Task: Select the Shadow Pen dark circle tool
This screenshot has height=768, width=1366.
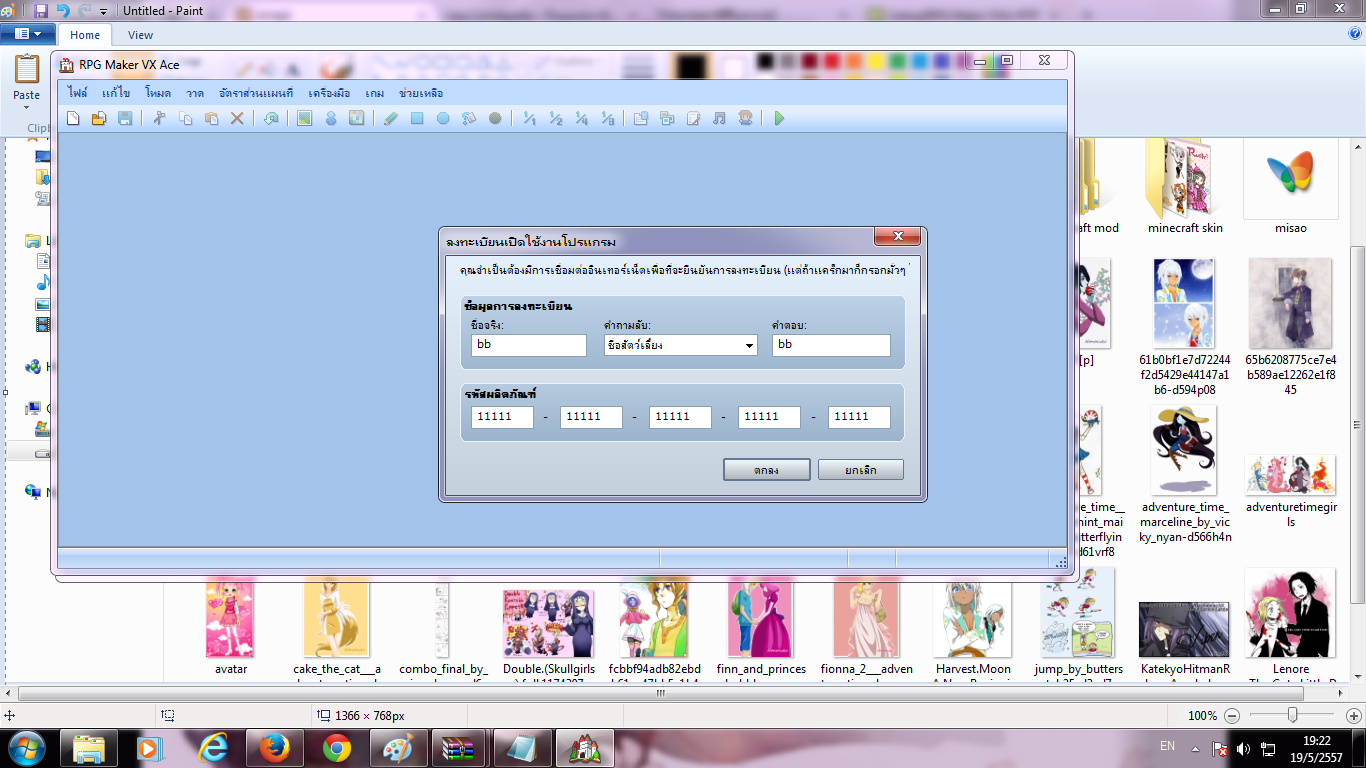Action: click(x=495, y=119)
